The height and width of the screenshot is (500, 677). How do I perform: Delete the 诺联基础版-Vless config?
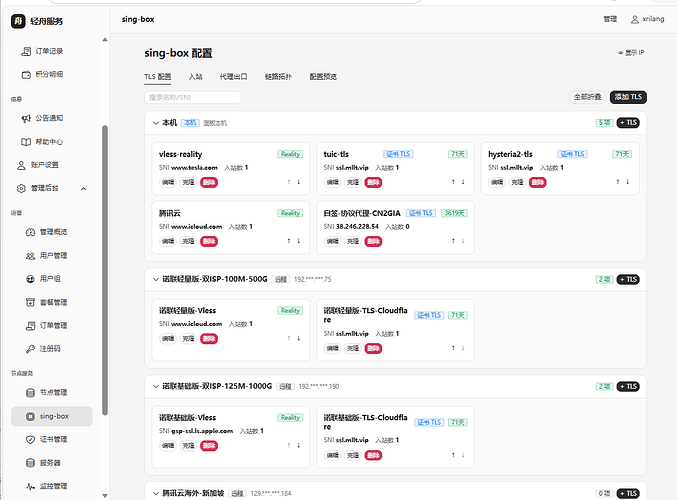(209, 446)
